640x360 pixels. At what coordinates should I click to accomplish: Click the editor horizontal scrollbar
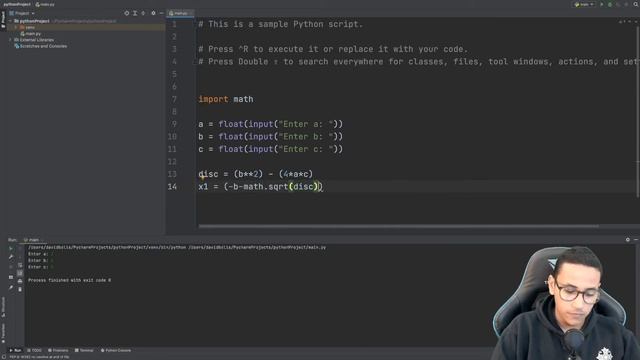(399, 226)
